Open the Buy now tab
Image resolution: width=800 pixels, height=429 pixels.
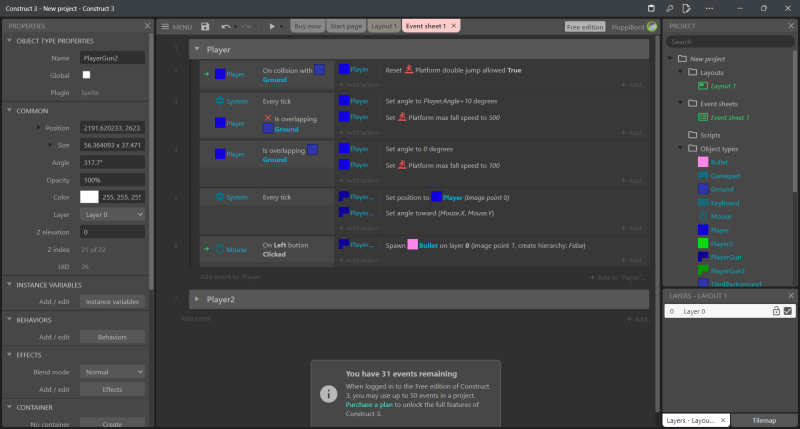[x=308, y=26]
